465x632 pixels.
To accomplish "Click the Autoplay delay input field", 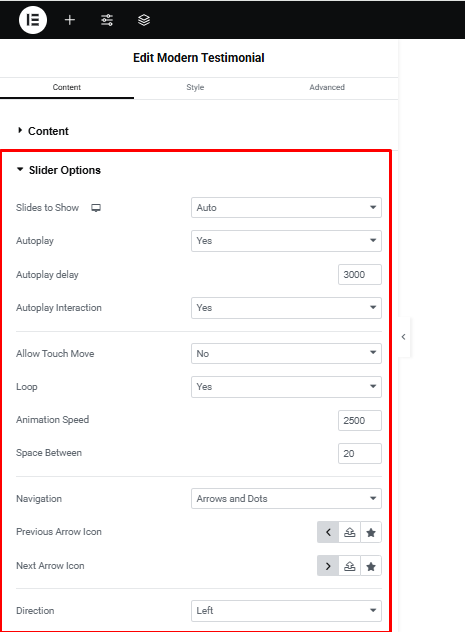I will [360, 274].
